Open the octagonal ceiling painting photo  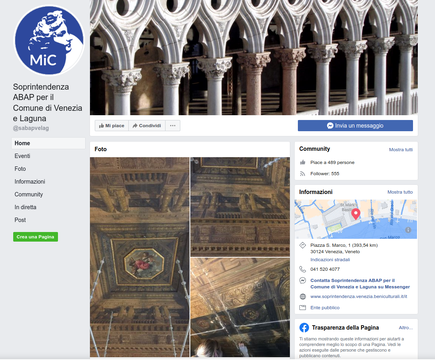point(139,257)
